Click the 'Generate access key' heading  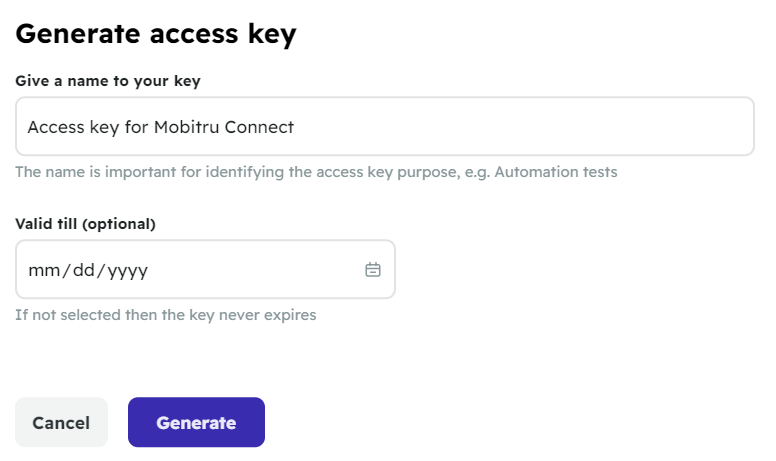point(156,34)
